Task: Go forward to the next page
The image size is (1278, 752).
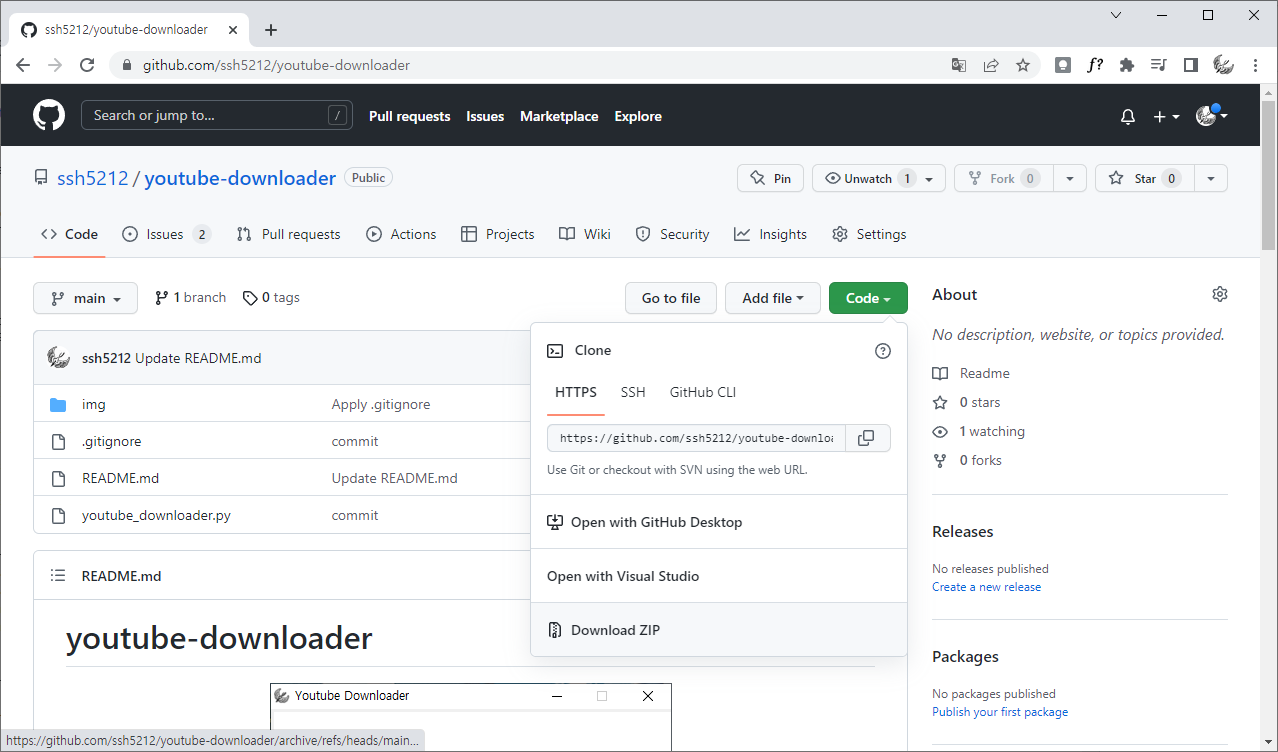Action: [x=55, y=65]
